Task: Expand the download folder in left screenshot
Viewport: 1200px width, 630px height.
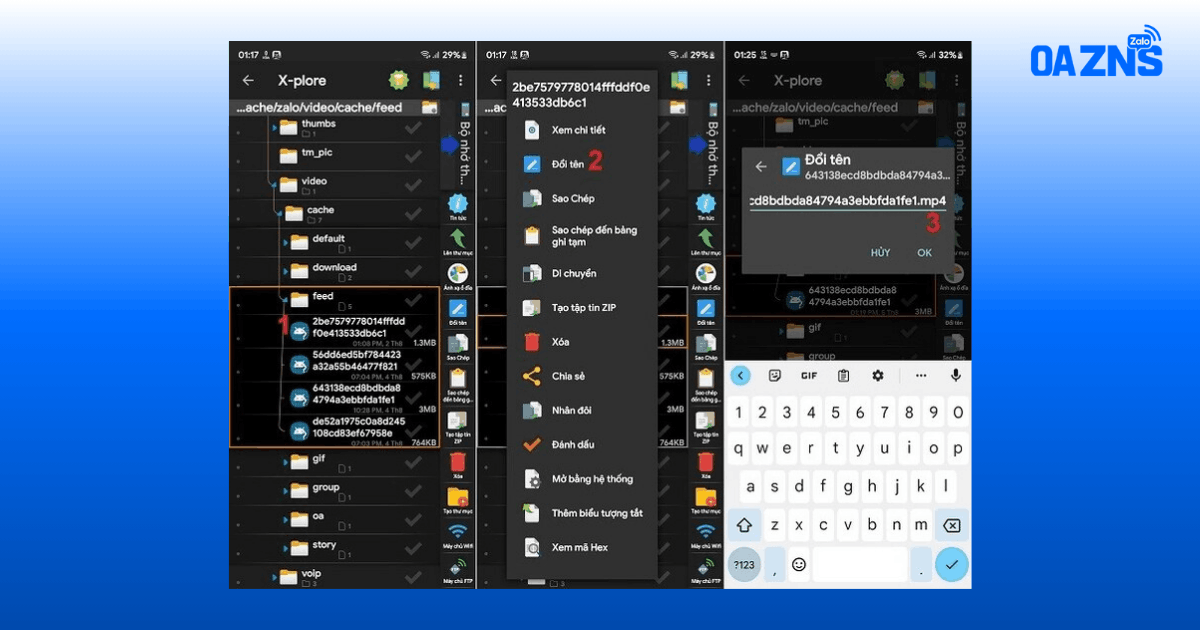Action: click(286, 270)
